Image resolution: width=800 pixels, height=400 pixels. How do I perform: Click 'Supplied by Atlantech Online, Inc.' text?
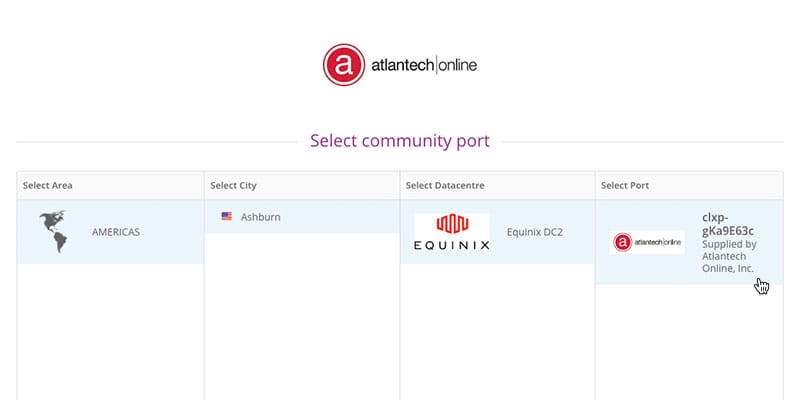729,256
